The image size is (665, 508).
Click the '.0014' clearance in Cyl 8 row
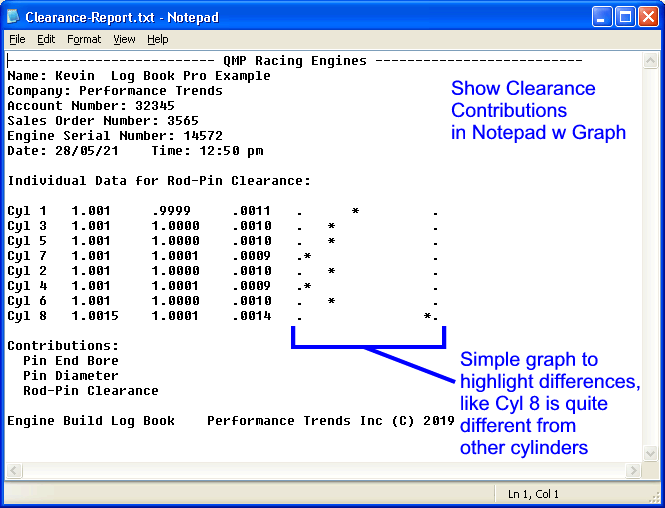[x=251, y=316]
